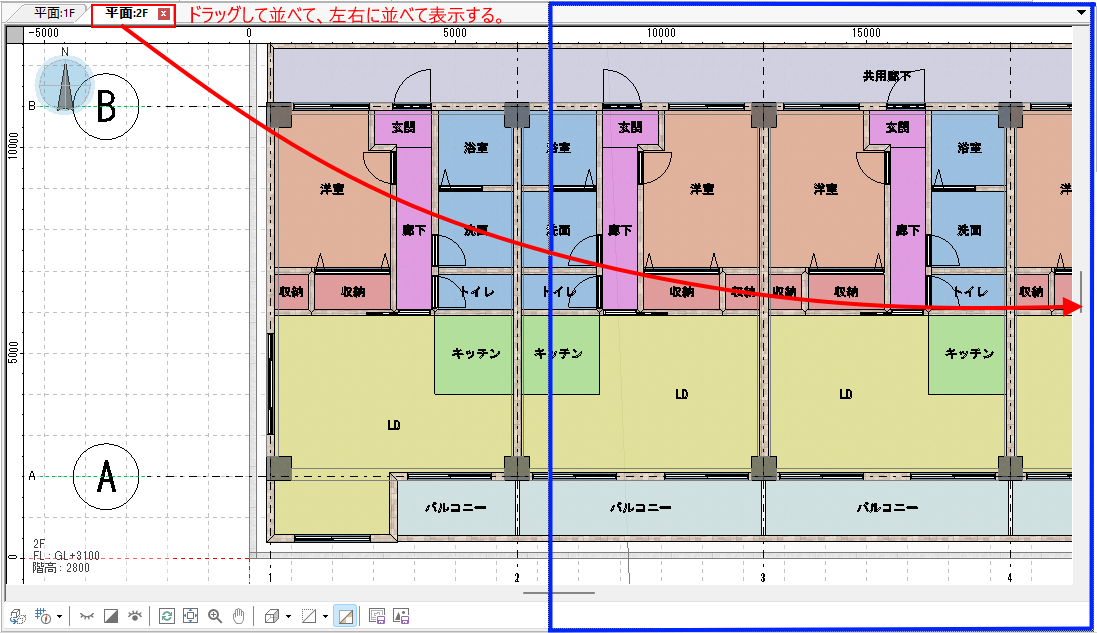
Task: Click the first view-sync icon in bottom toolbar
Action: coord(17,616)
